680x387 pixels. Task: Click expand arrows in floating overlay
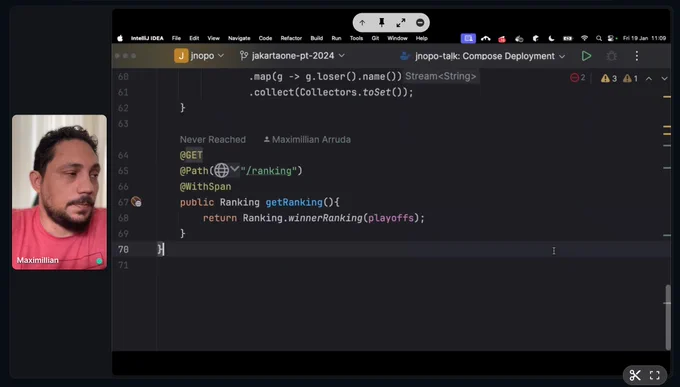point(401,23)
